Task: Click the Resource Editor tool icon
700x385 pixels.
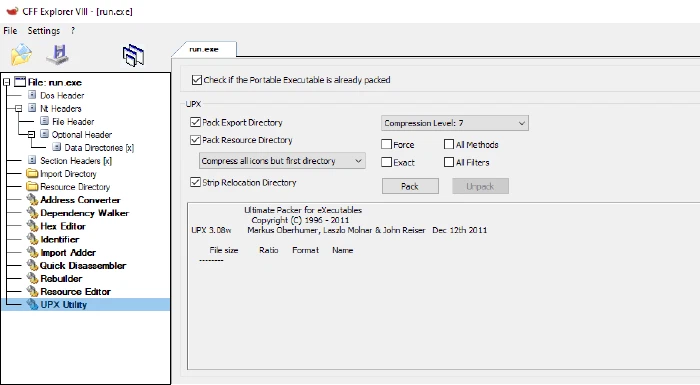Action: (33, 291)
